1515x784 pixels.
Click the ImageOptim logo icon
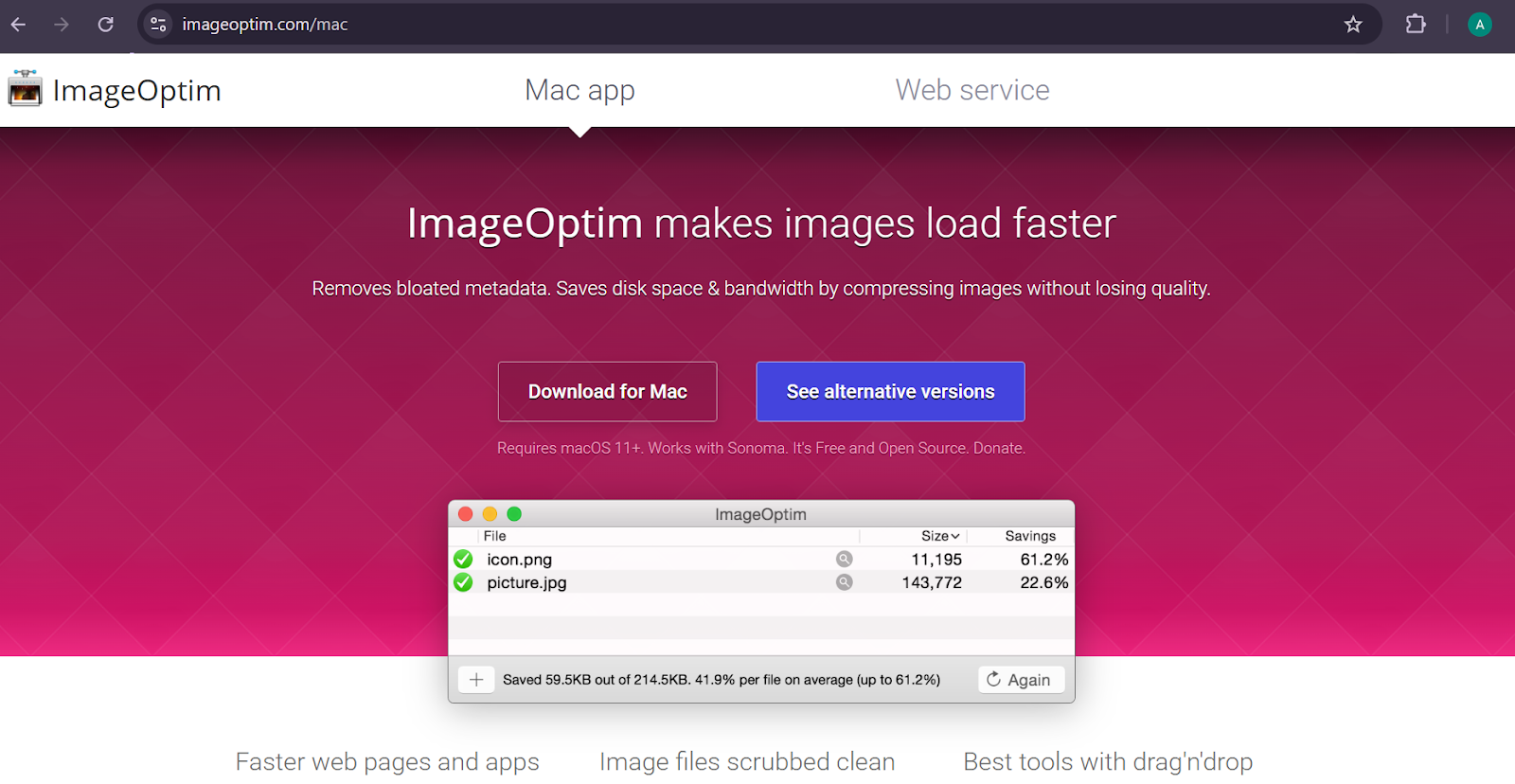26,89
